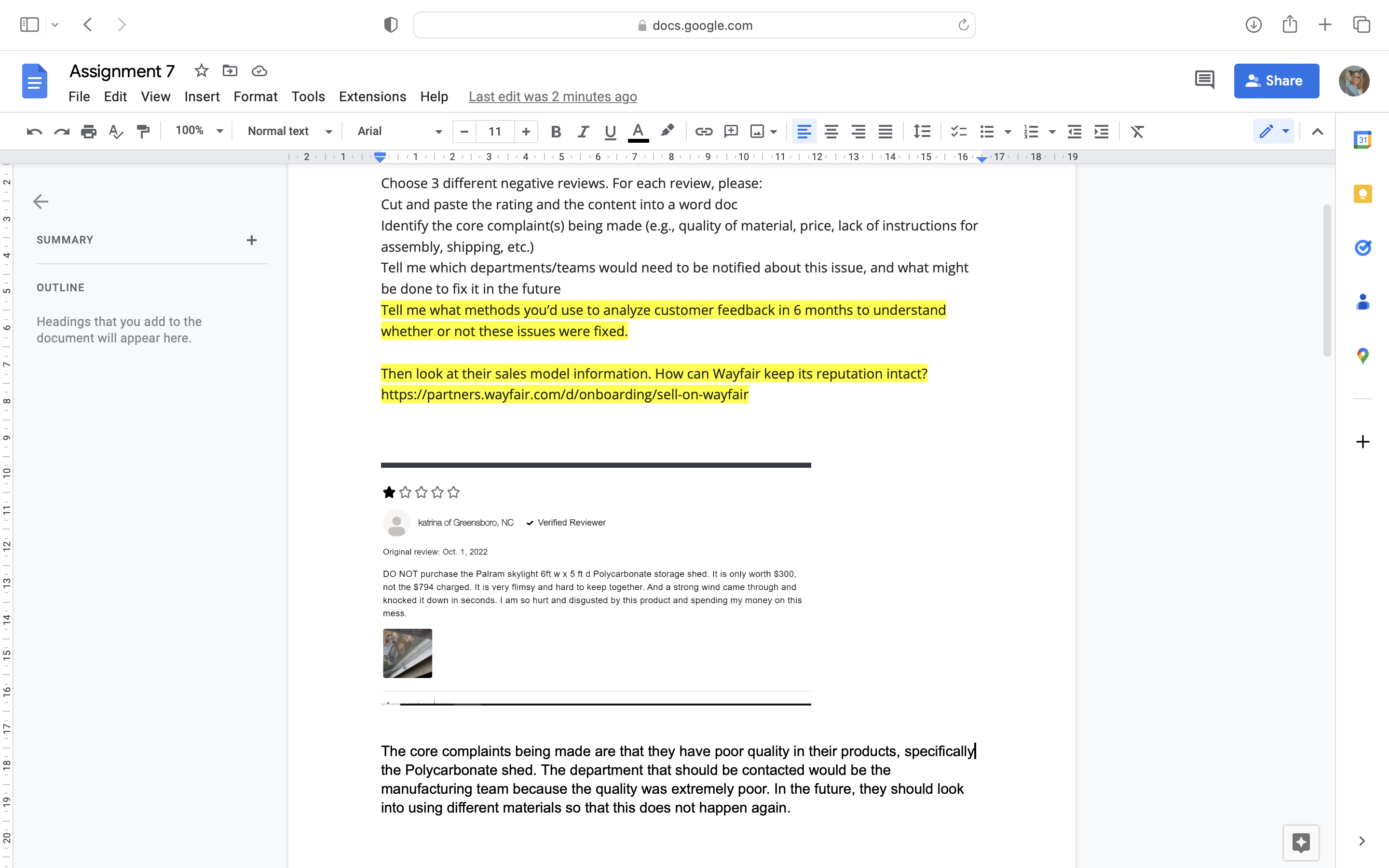Toggle underline formatting
The height and width of the screenshot is (868, 1389).
pyautogui.click(x=609, y=132)
